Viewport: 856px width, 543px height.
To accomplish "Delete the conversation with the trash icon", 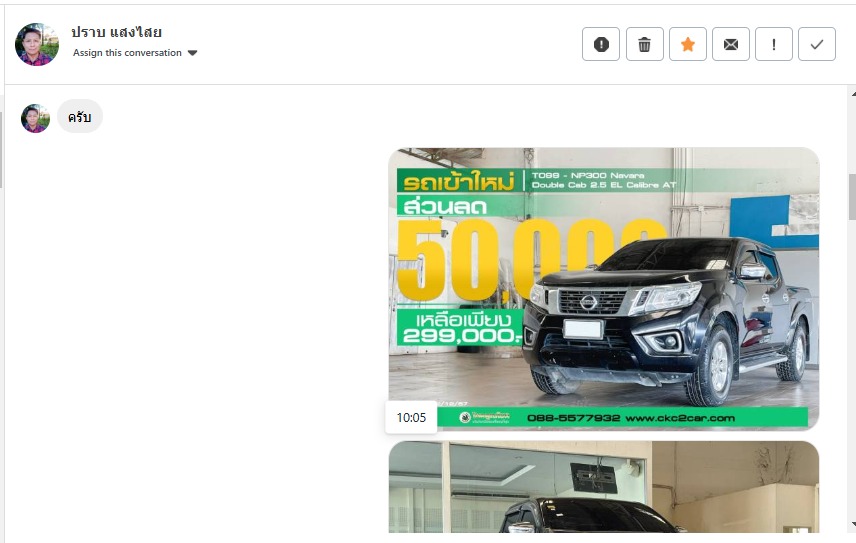I will coord(644,44).
